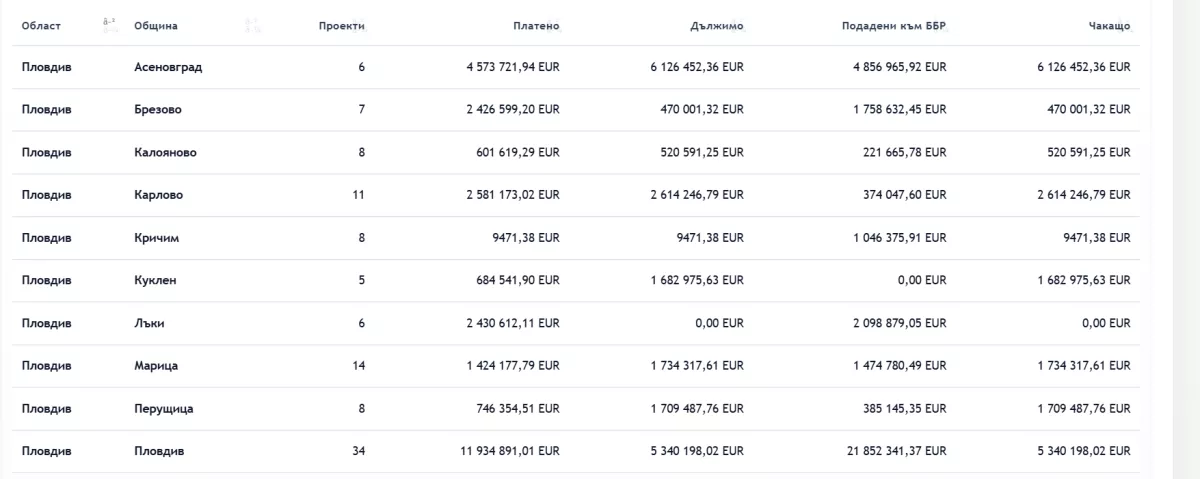Click the sort icon next to Община
Screen dimensions: 1200x479
[253, 25]
